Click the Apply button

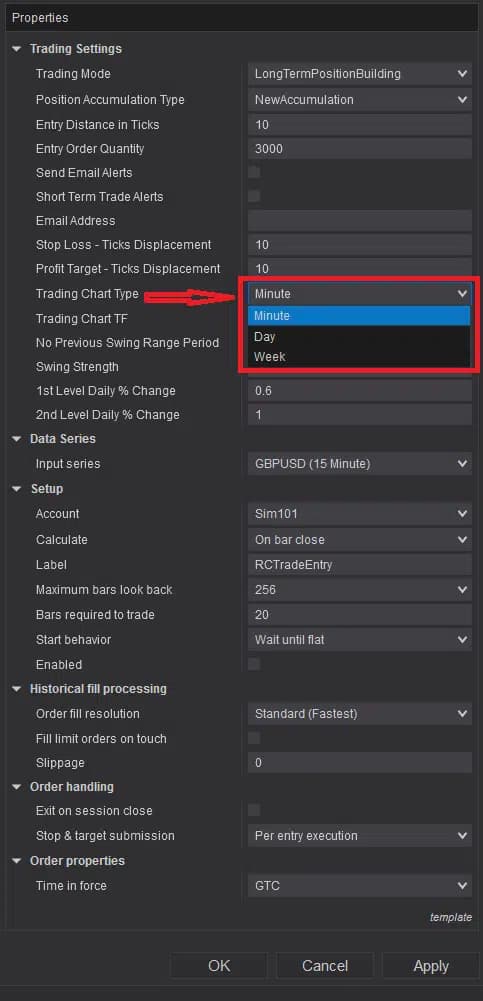click(431, 966)
